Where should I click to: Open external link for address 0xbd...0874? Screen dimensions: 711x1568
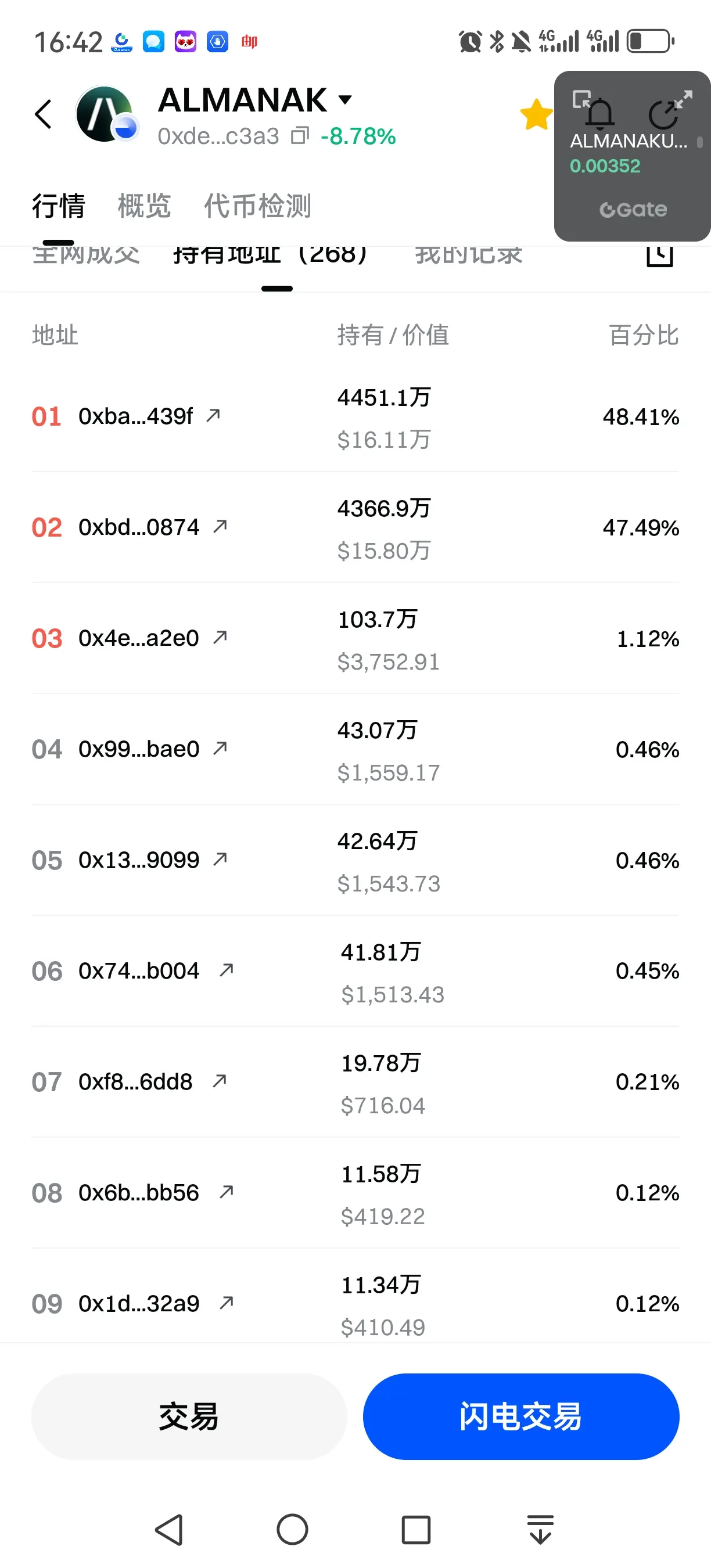point(220,527)
